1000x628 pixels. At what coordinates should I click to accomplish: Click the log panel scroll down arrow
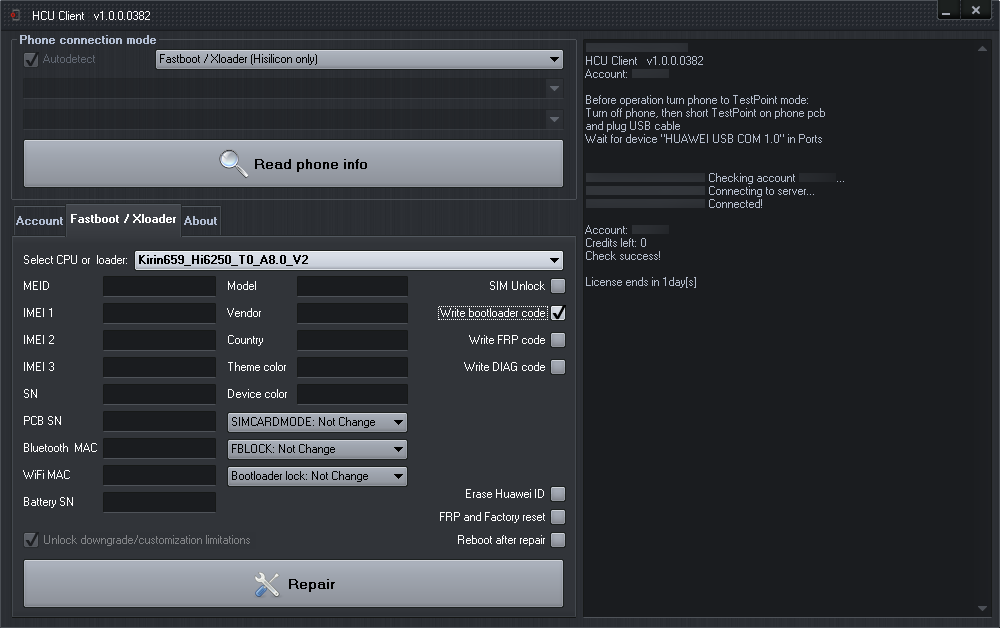pyautogui.click(x=982, y=608)
